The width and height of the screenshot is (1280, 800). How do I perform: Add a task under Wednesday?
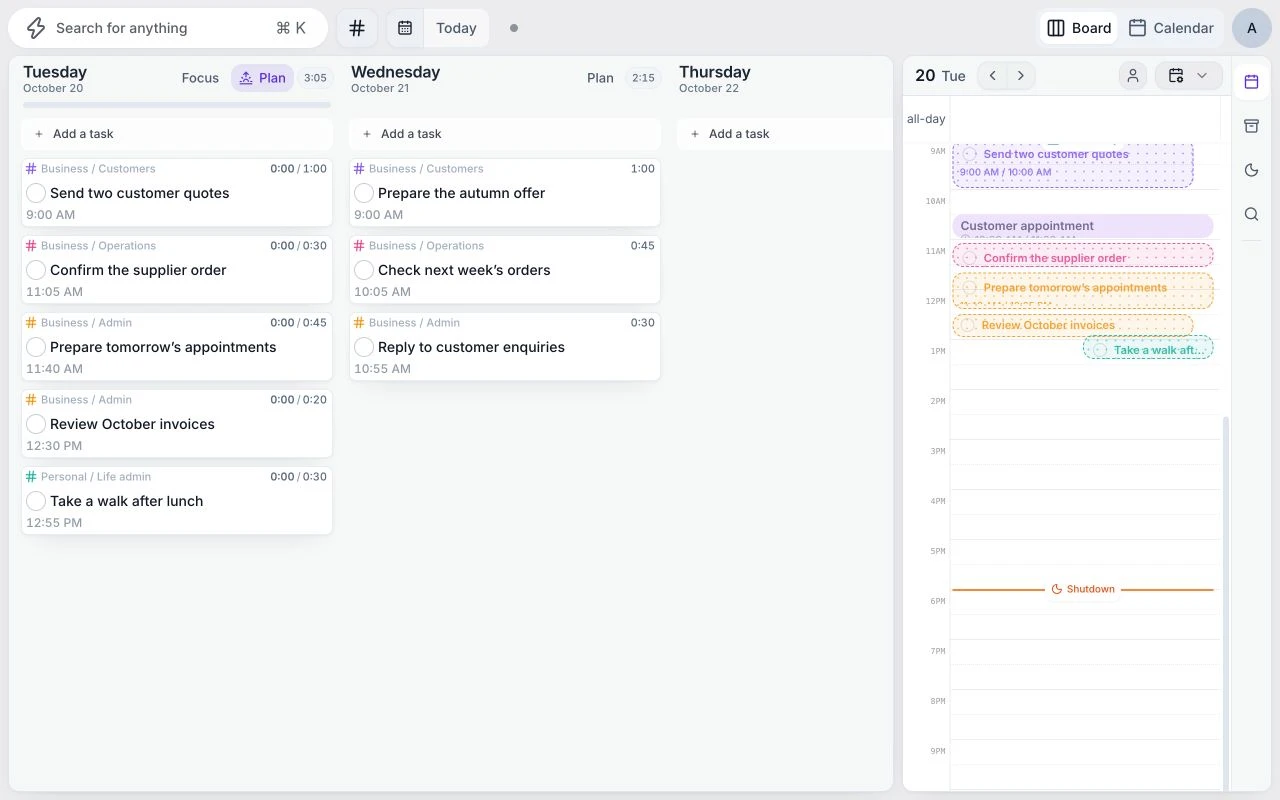click(505, 134)
